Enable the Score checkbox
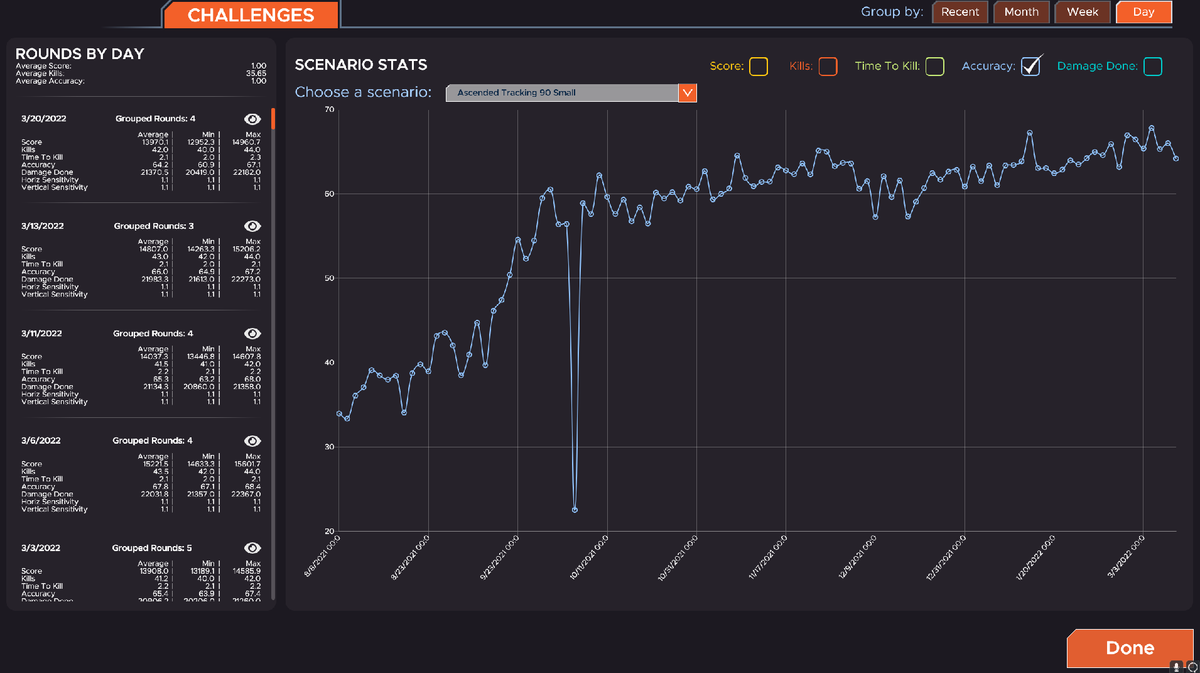Image resolution: width=1200 pixels, height=673 pixels. click(758, 67)
